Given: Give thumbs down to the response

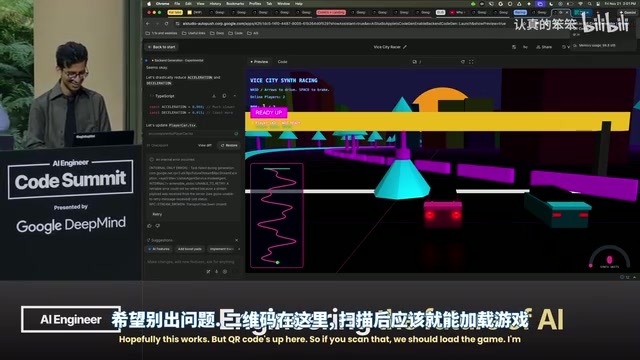Looking at the screenshot, I should (x=158, y=226).
